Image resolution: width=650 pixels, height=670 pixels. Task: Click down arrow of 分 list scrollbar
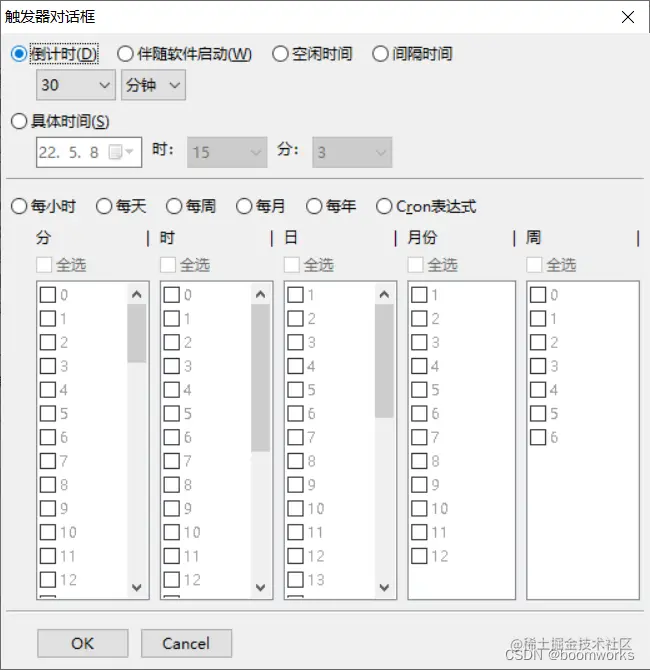pos(137,587)
